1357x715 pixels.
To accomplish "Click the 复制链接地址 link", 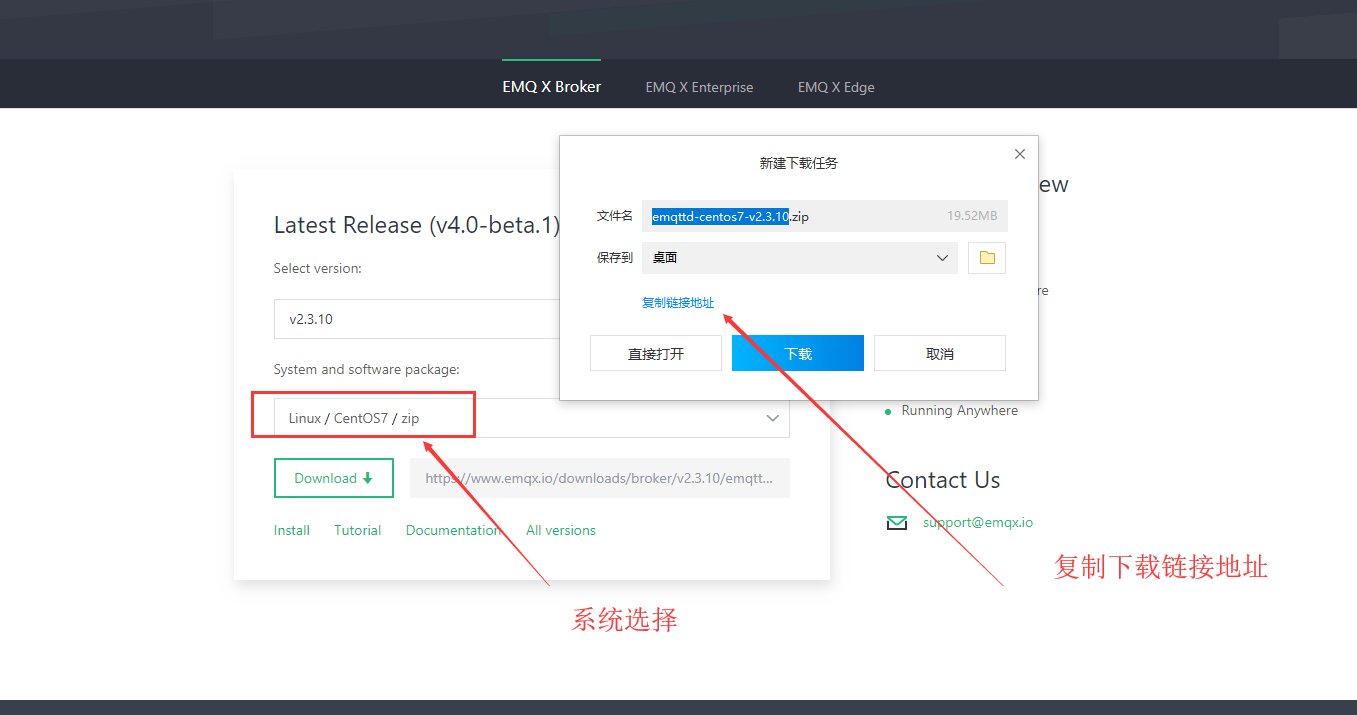I will pyautogui.click(x=678, y=303).
